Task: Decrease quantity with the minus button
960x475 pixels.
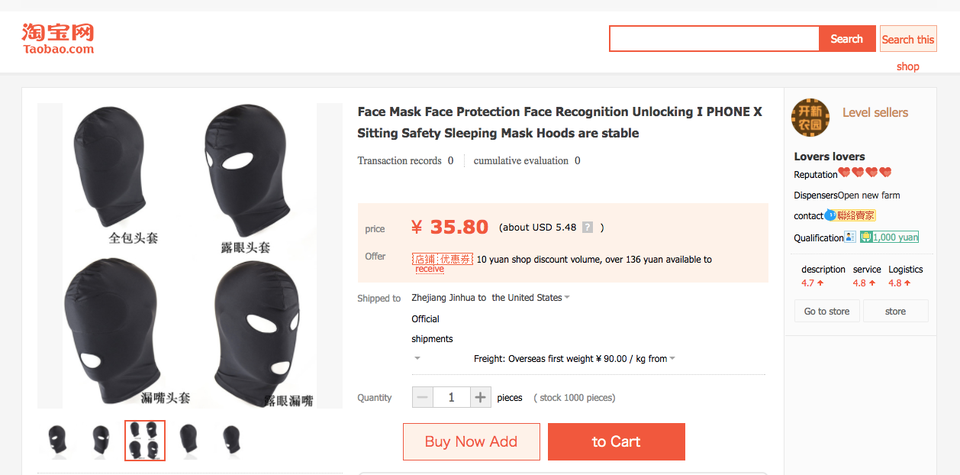Action: coord(423,397)
